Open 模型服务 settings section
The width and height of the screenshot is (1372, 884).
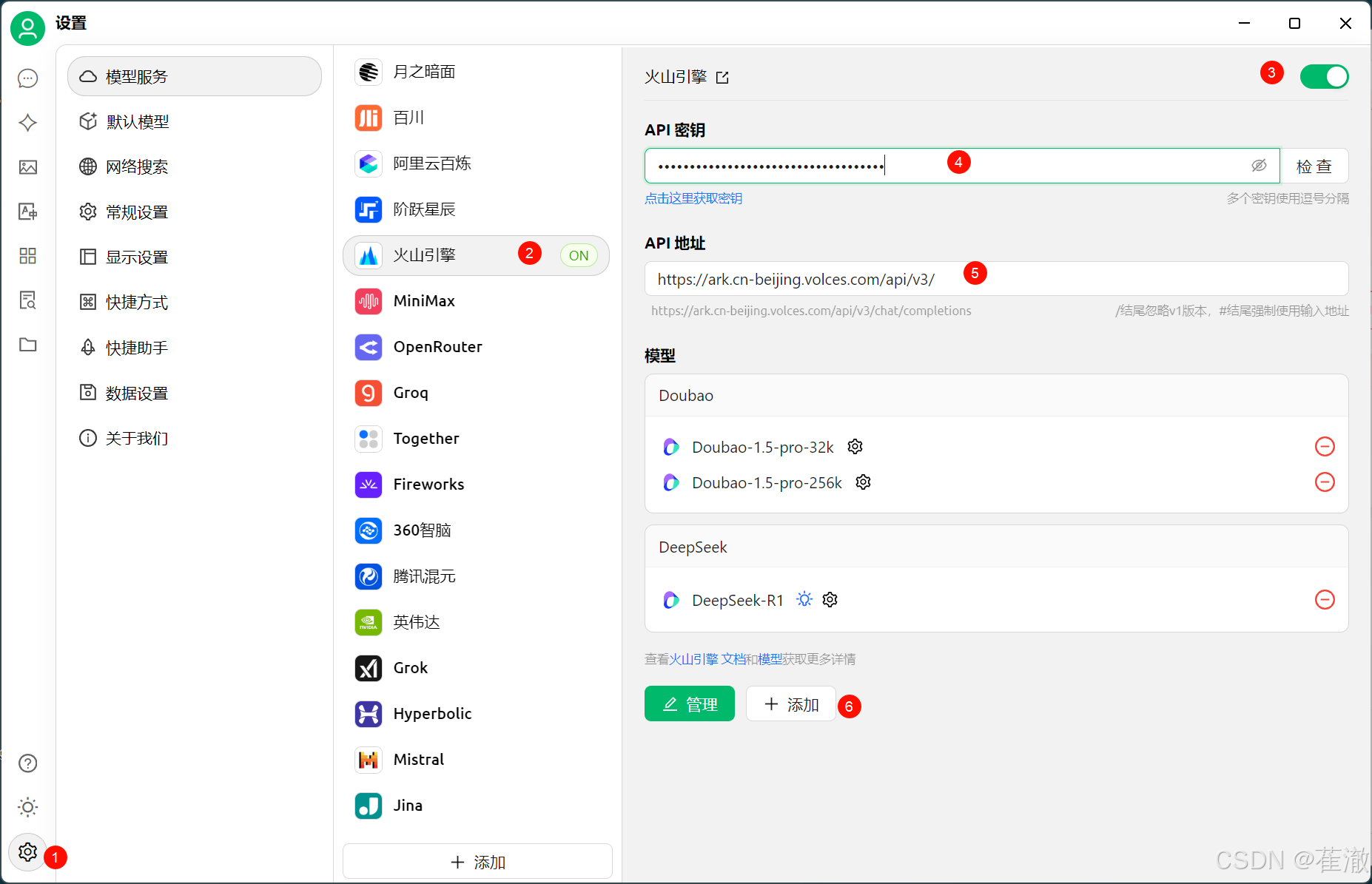[195, 76]
